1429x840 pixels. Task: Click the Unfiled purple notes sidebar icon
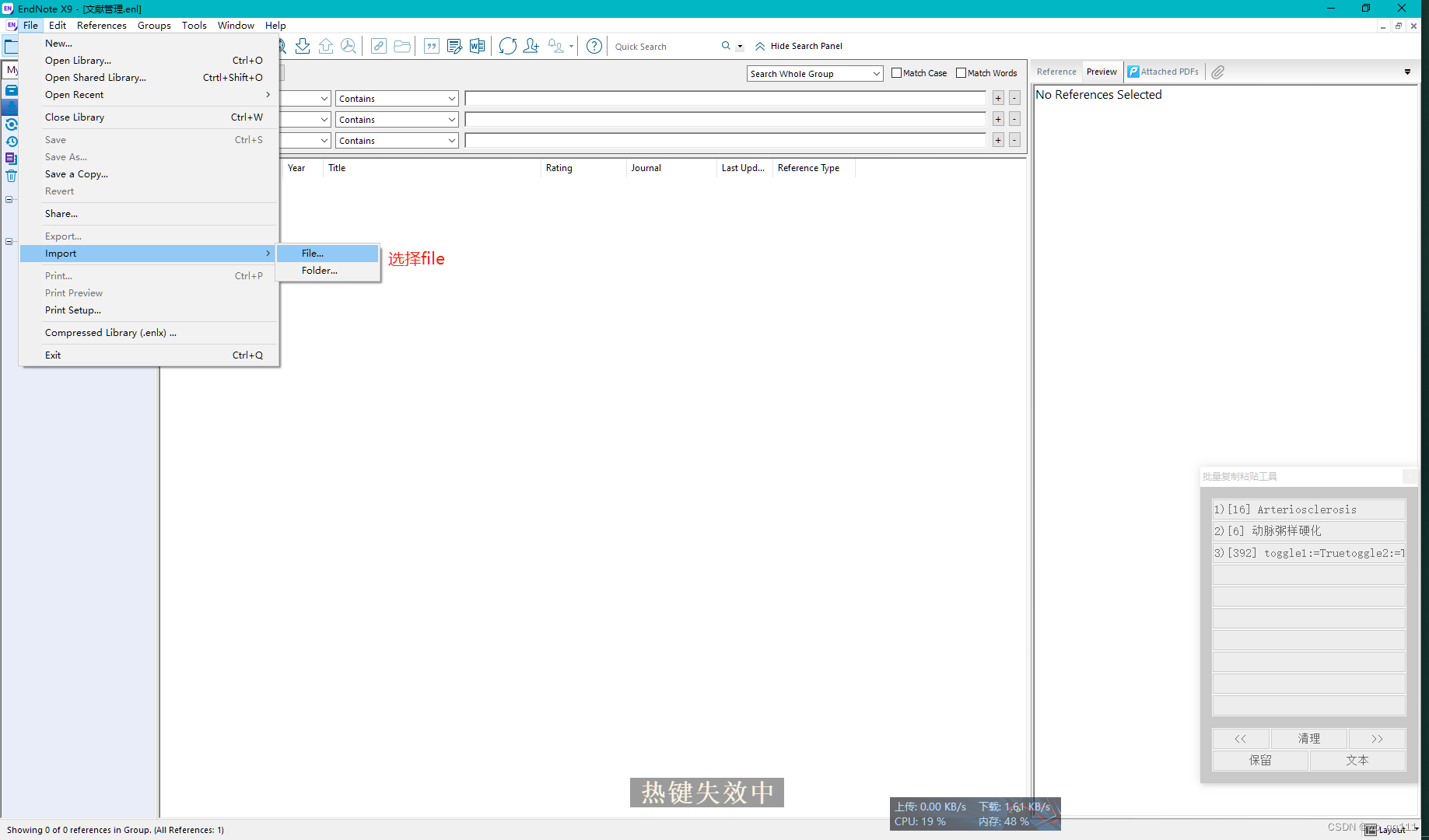click(12, 159)
